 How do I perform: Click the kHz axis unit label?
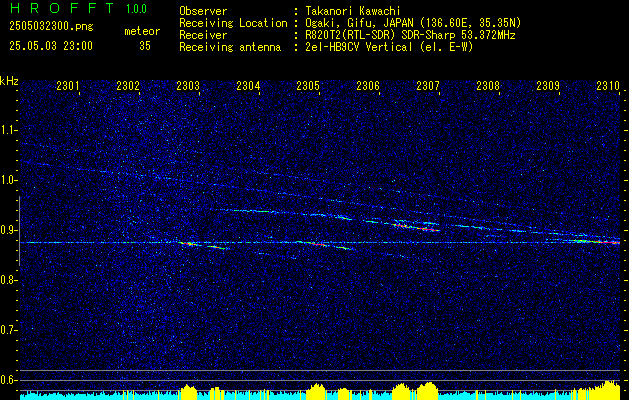tap(9, 81)
